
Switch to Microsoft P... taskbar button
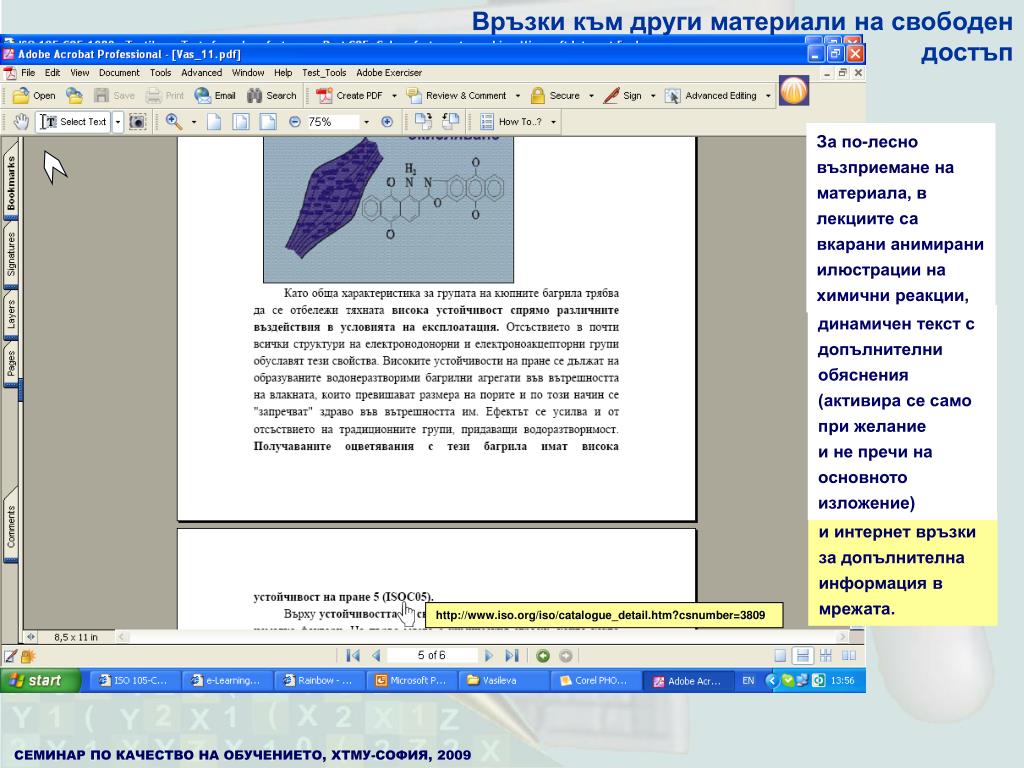(411, 680)
